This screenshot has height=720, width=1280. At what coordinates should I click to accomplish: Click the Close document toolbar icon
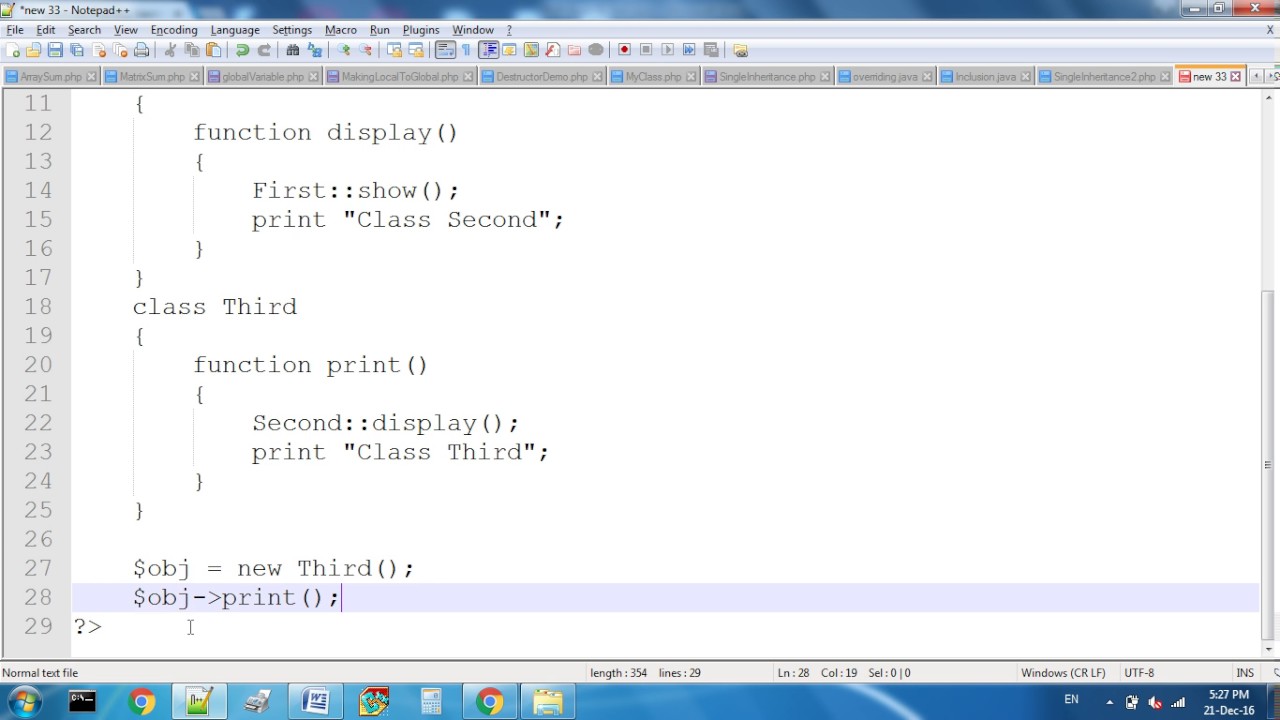coord(99,50)
